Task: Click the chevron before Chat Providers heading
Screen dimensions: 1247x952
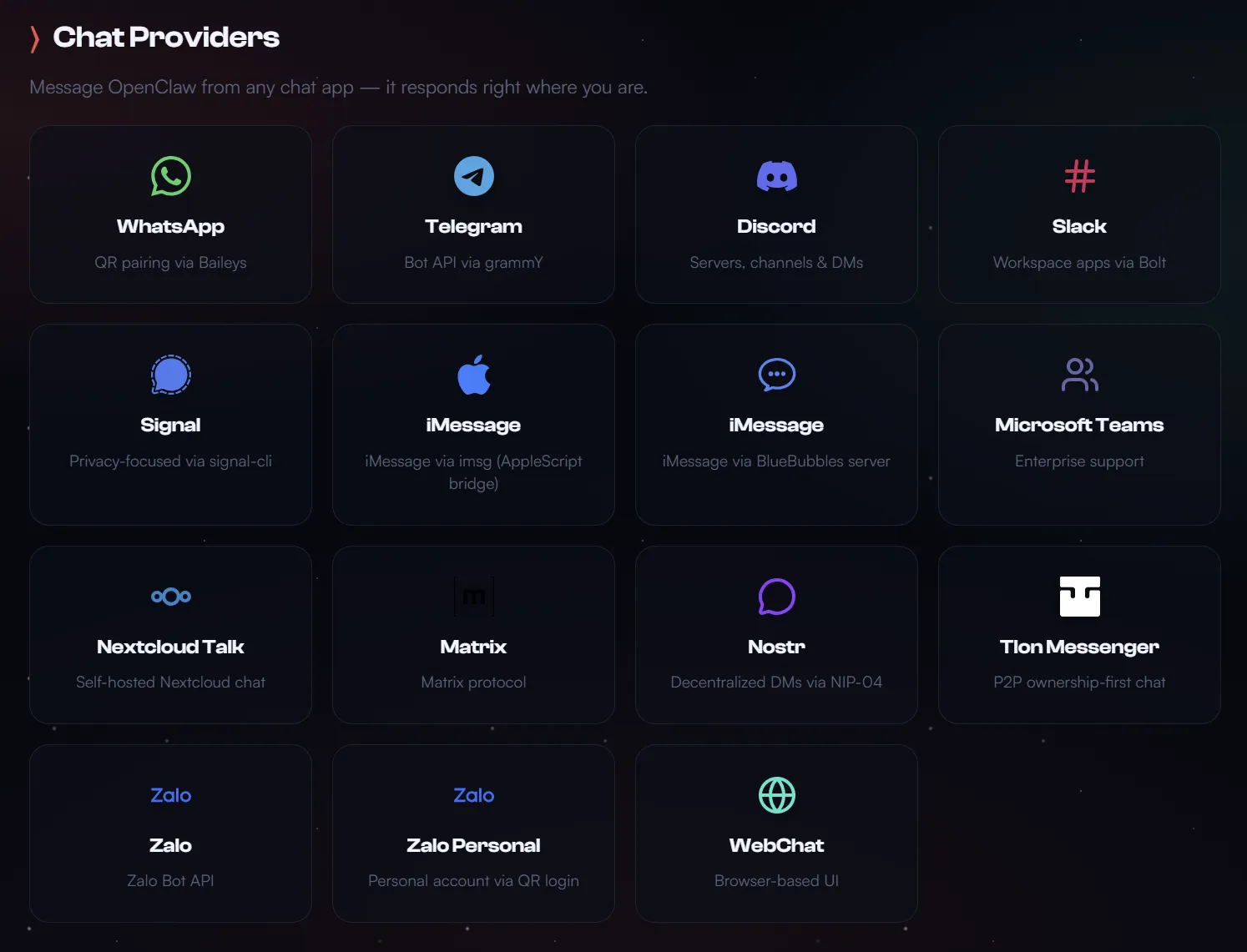Action: (35, 37)
